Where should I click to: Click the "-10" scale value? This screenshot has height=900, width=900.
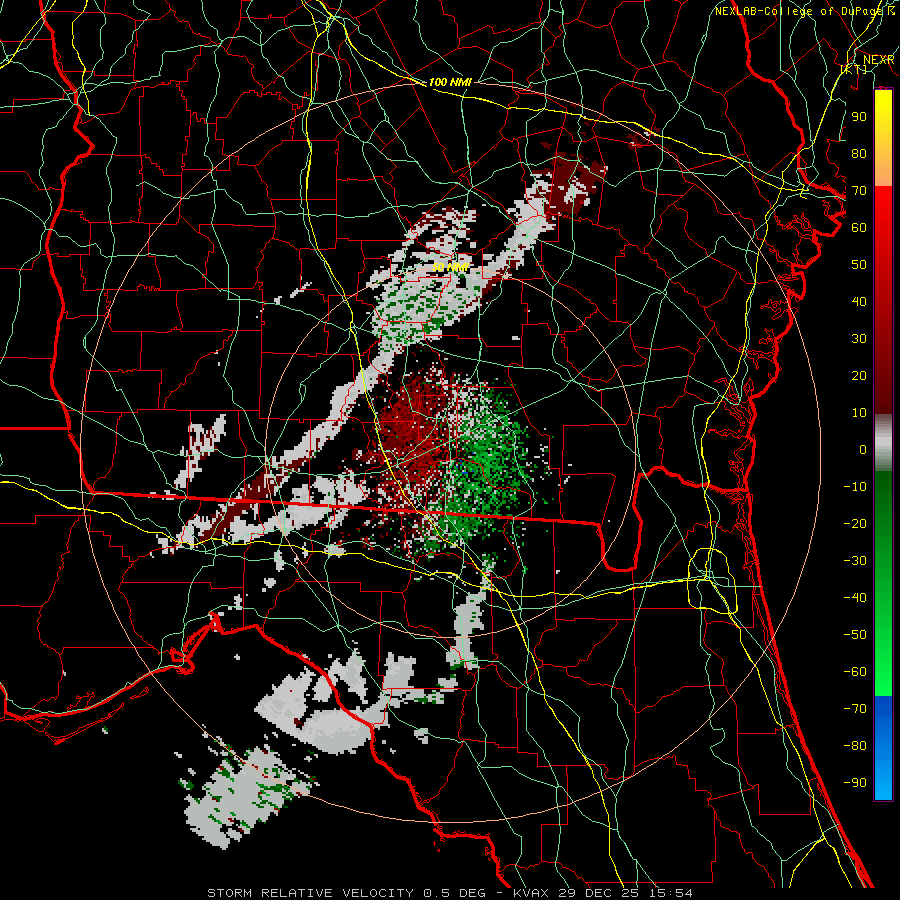(855, 487)
